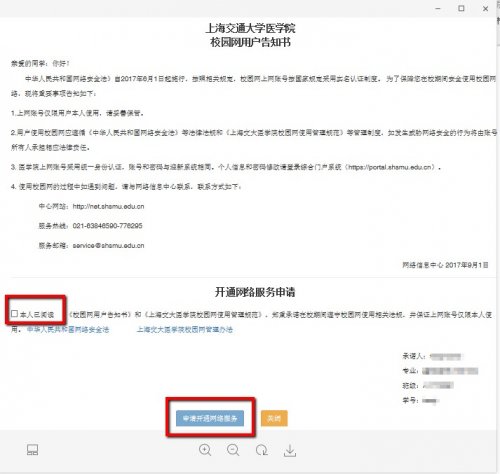
Task: Click the 上海交通大学医学院 title line
Action: 250,28
